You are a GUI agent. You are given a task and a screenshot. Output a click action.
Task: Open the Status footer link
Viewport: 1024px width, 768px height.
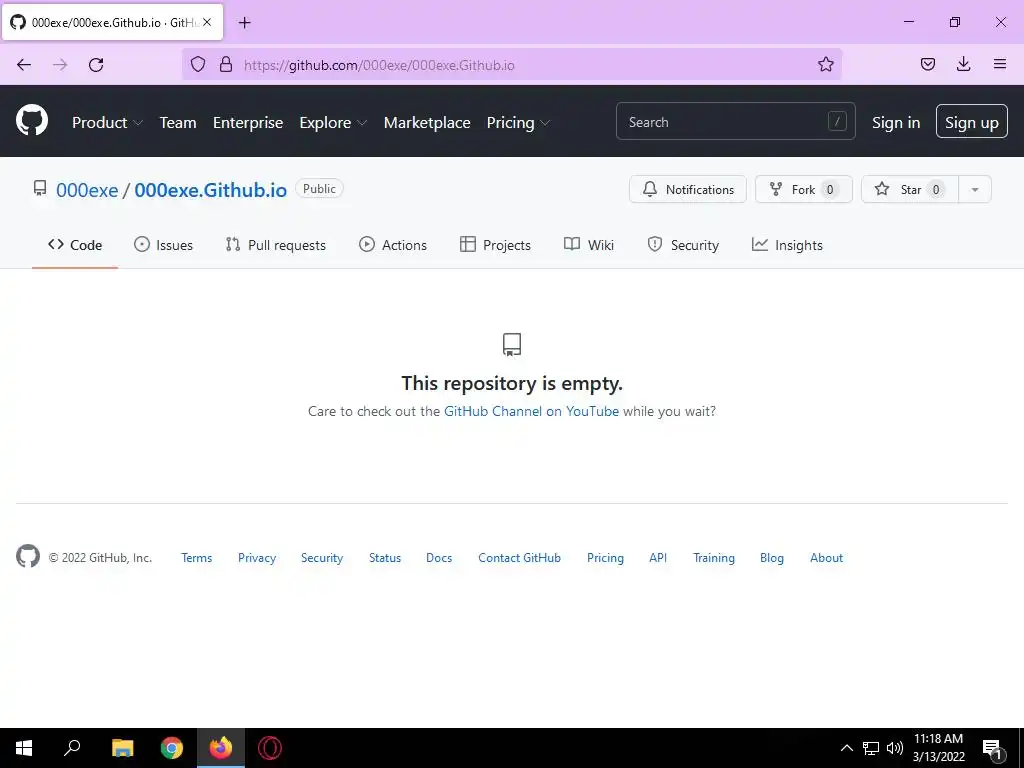tap(385, 558)
